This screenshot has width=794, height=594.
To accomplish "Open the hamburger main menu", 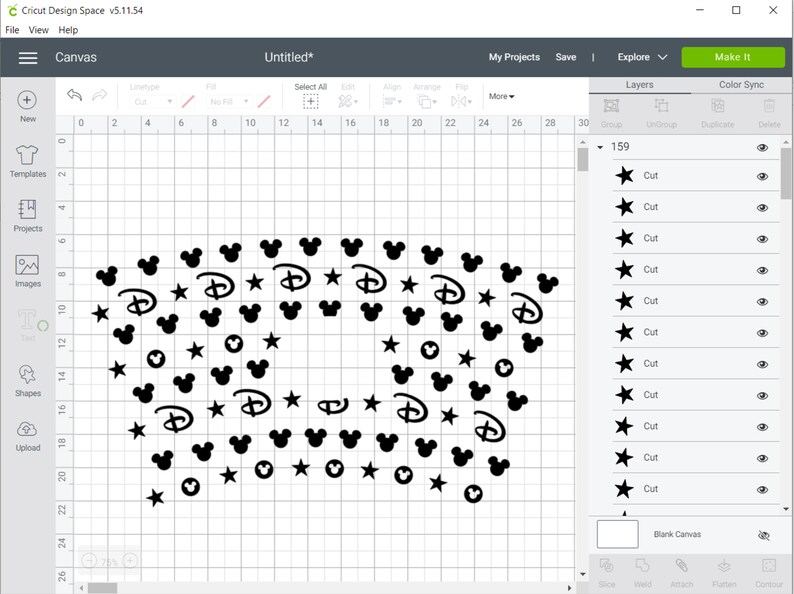I will [x=28, y=58].
